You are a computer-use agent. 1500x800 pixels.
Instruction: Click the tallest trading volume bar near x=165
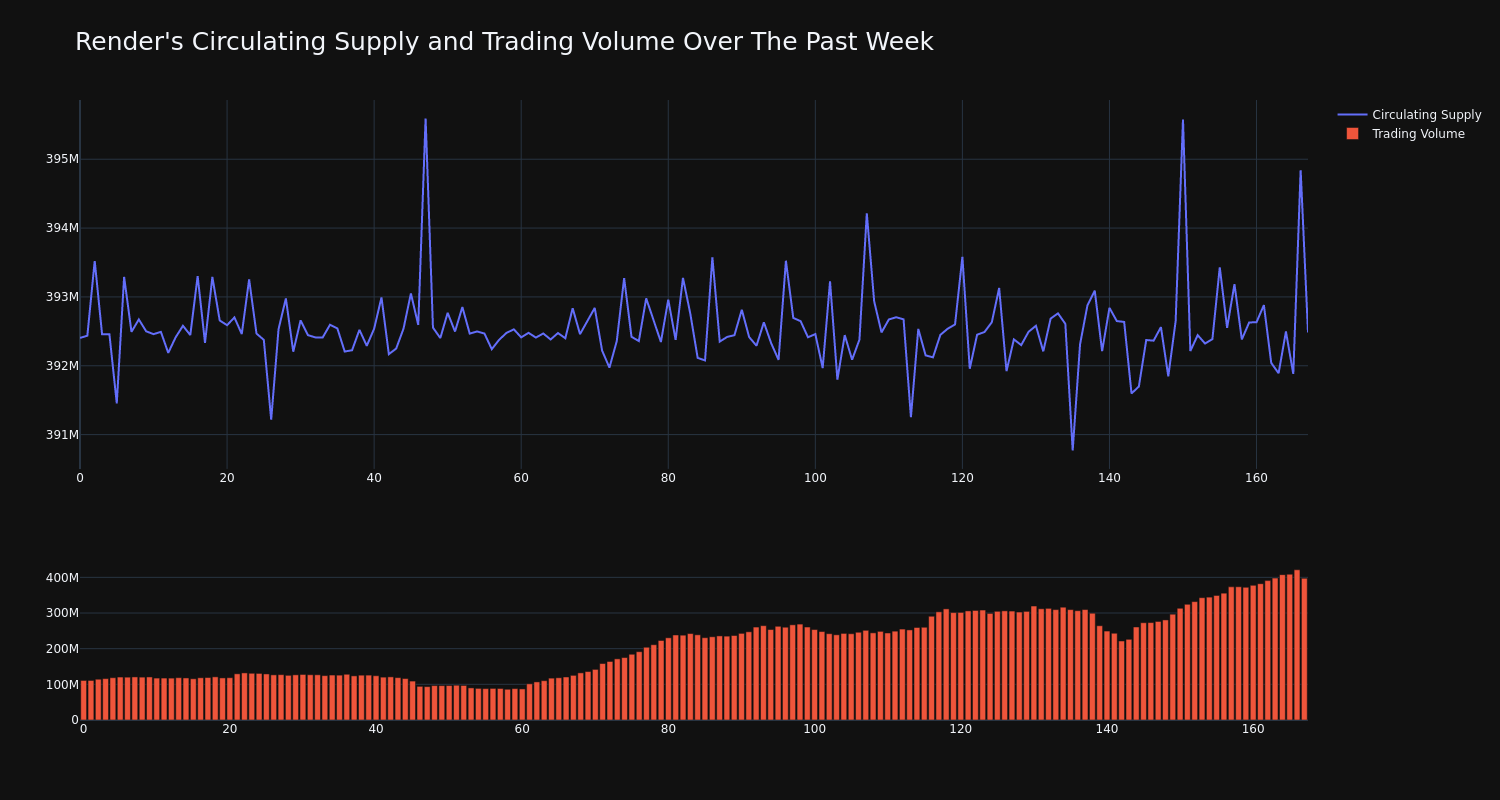1297,645
